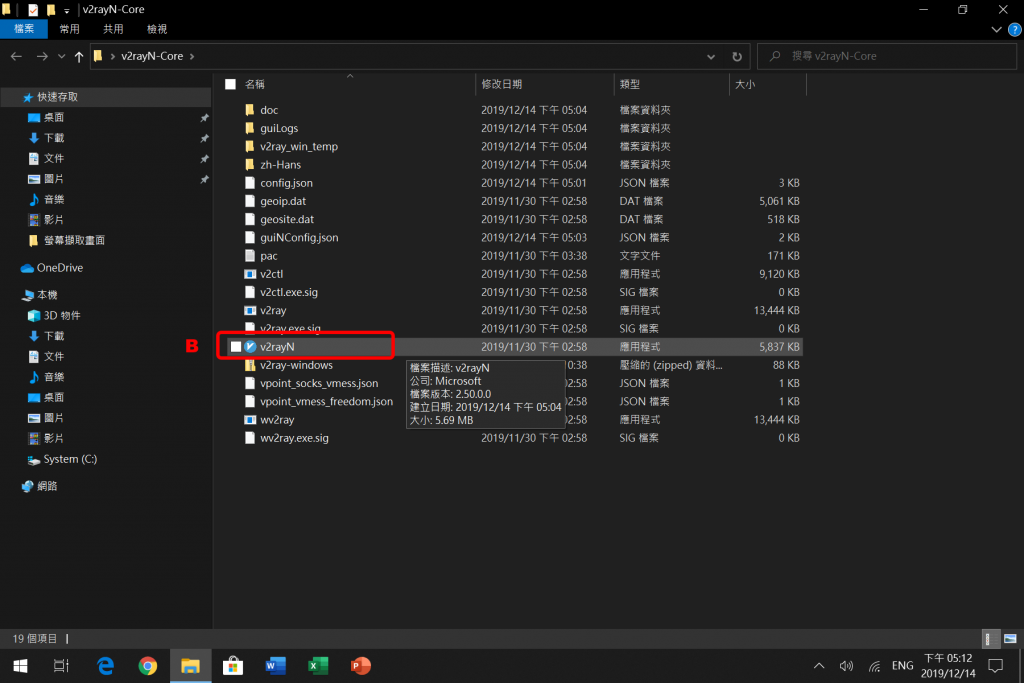
Task: Click the v2rayN application icon
Action: click(250, 347)
